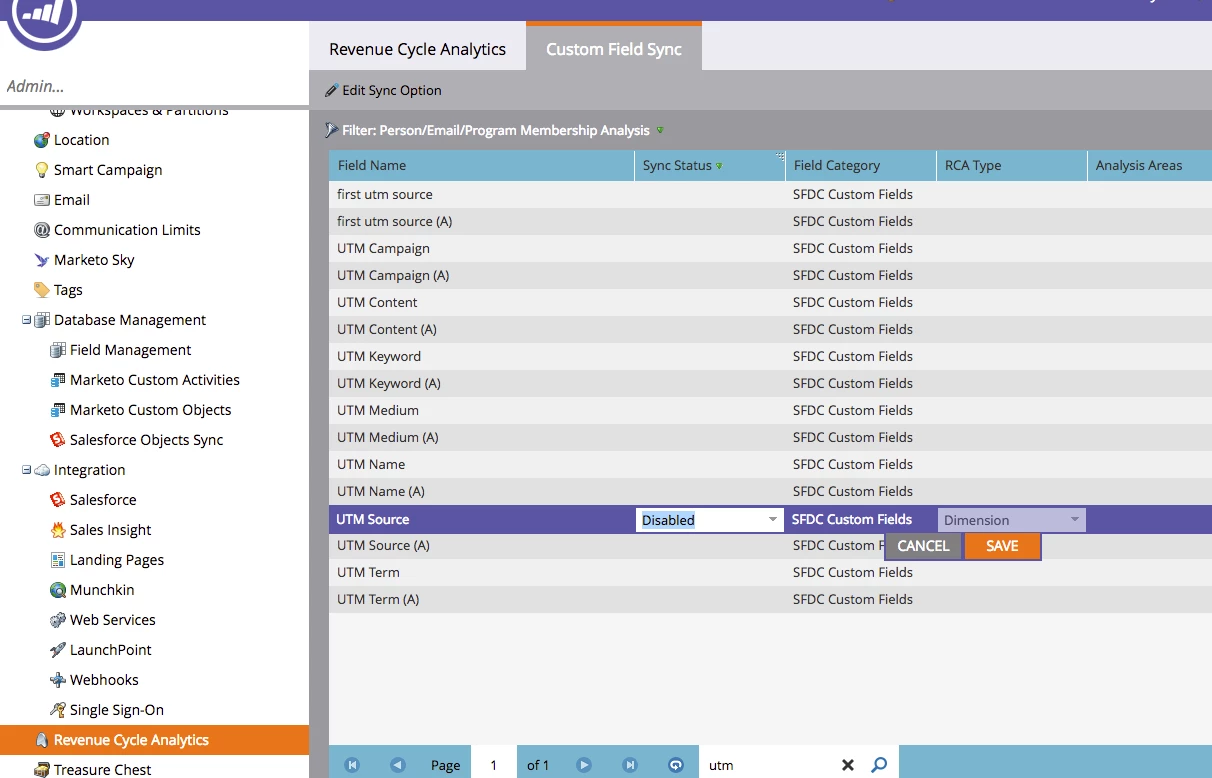Click the Treasure Chest icon
Viewport: 1212px width, 778px height.
[x=41, y=770]
